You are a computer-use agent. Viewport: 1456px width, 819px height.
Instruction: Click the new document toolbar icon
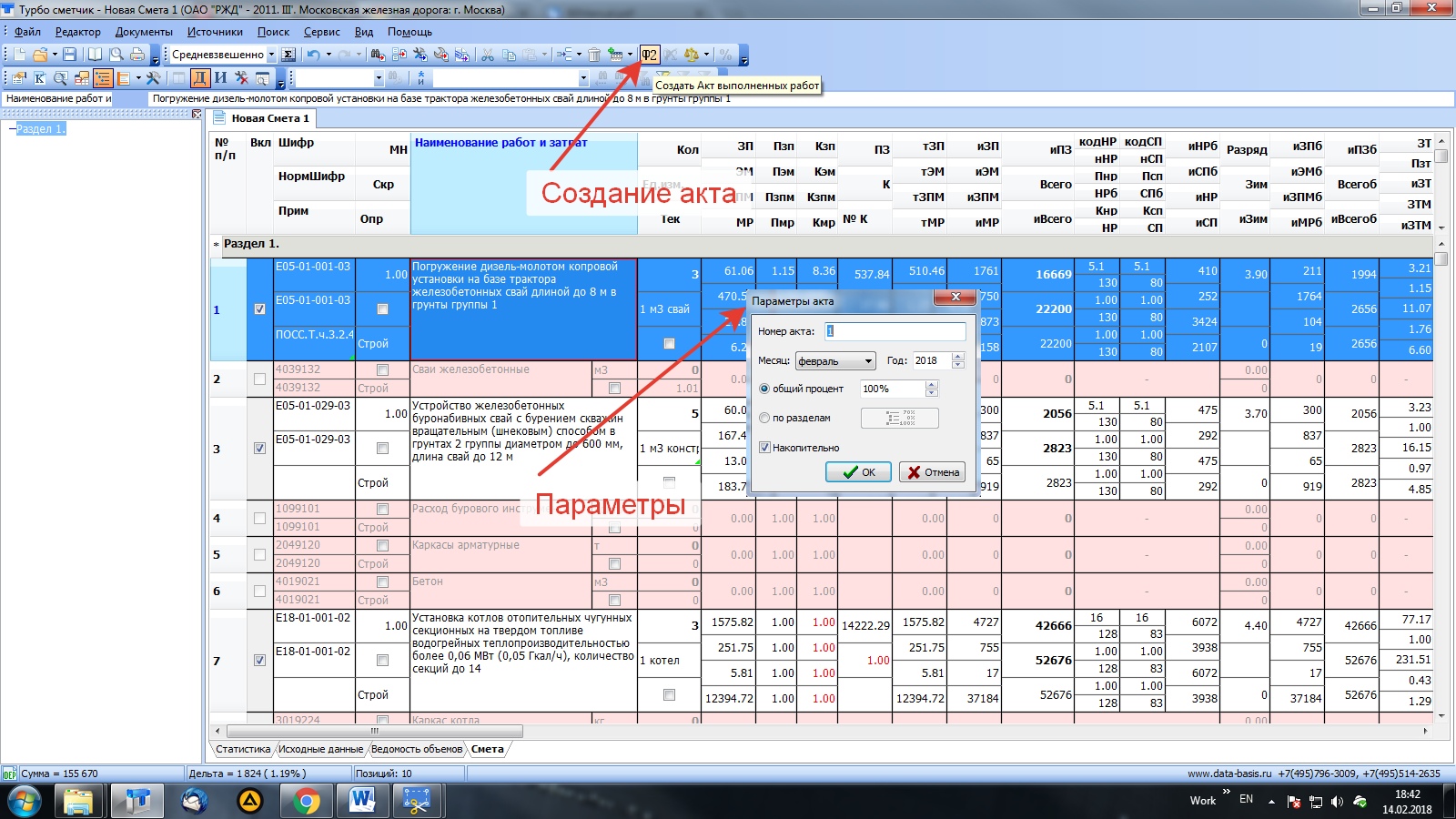click(19, 55)
